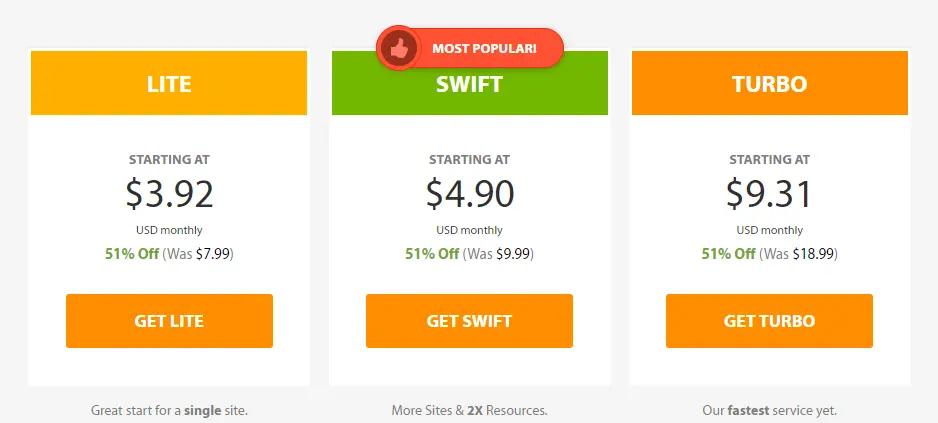Click the Was $18.99 original price

[x=798, y=254]
